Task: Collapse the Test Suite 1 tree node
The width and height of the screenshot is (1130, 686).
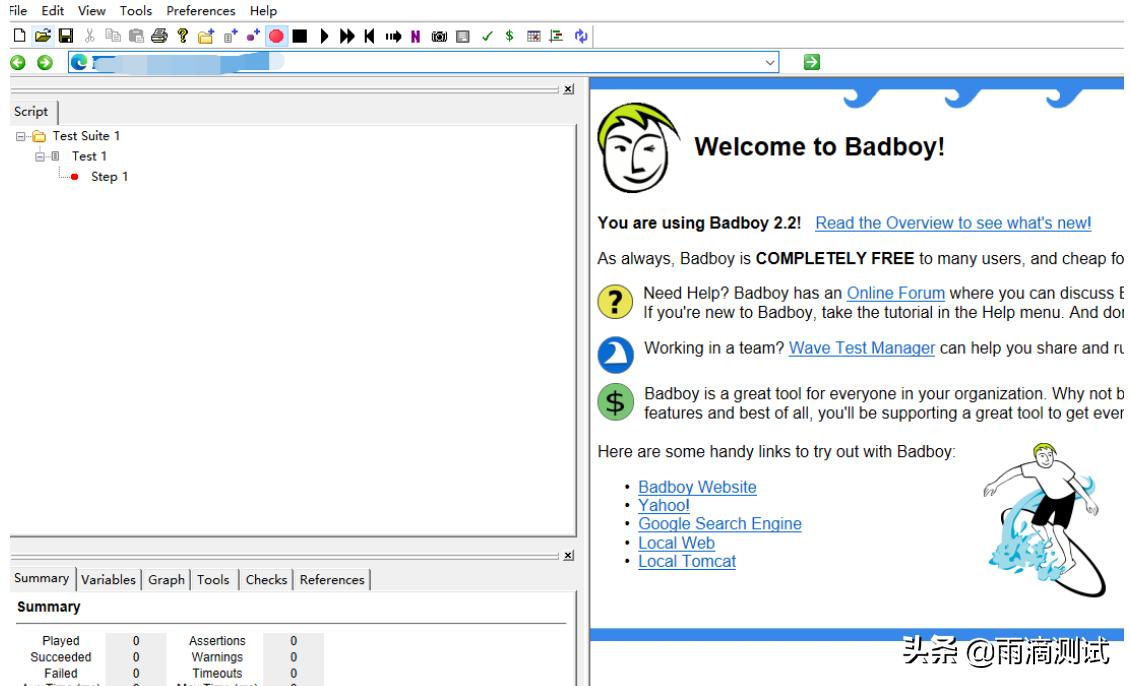Action: pos(20,136)
